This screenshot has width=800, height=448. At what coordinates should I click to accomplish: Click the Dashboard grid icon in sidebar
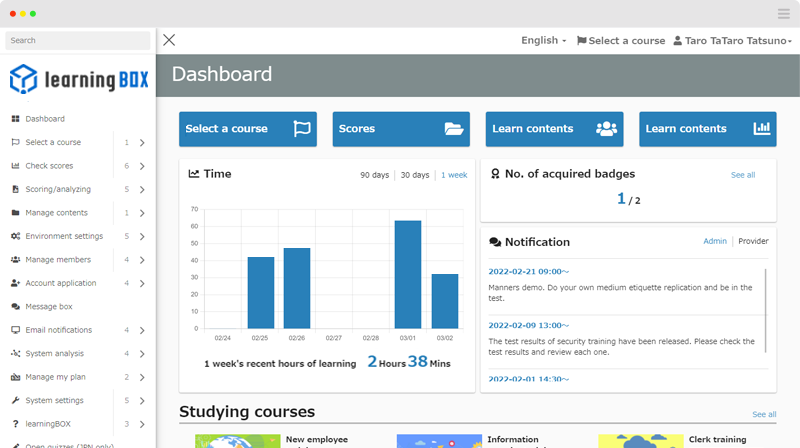click(15, 119)
